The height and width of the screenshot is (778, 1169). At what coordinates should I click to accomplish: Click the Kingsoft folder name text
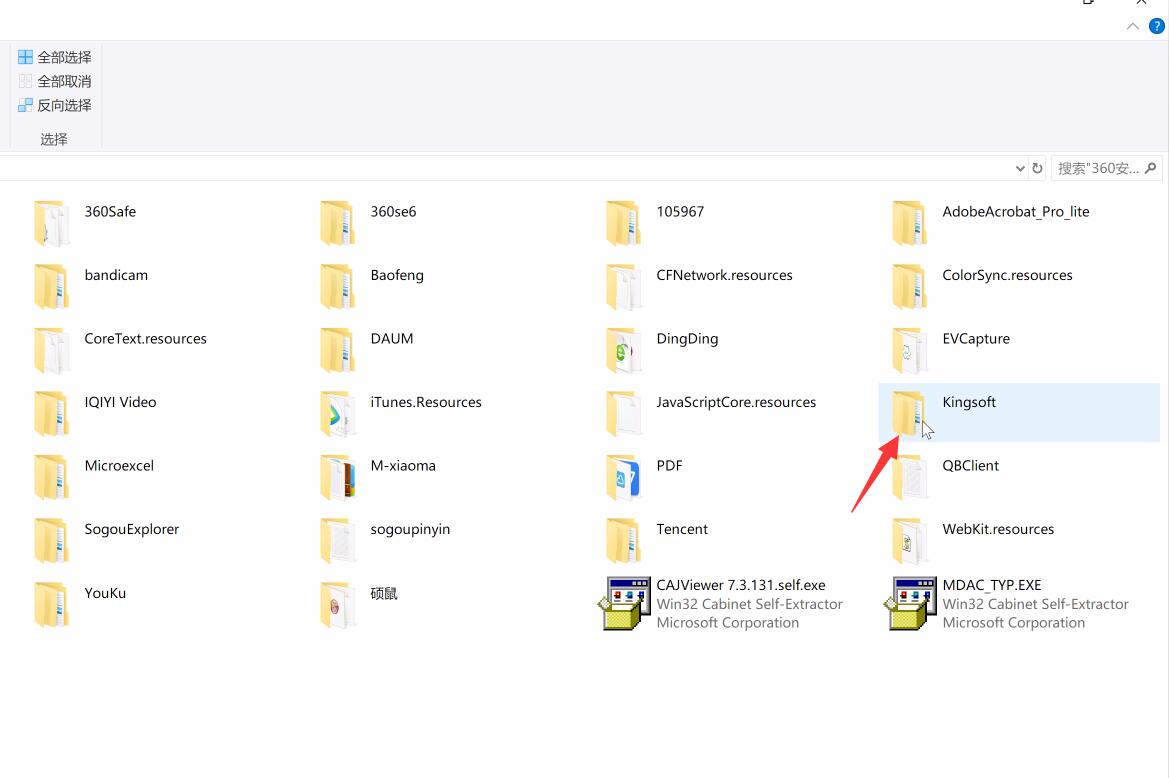(x=968, y=402)
